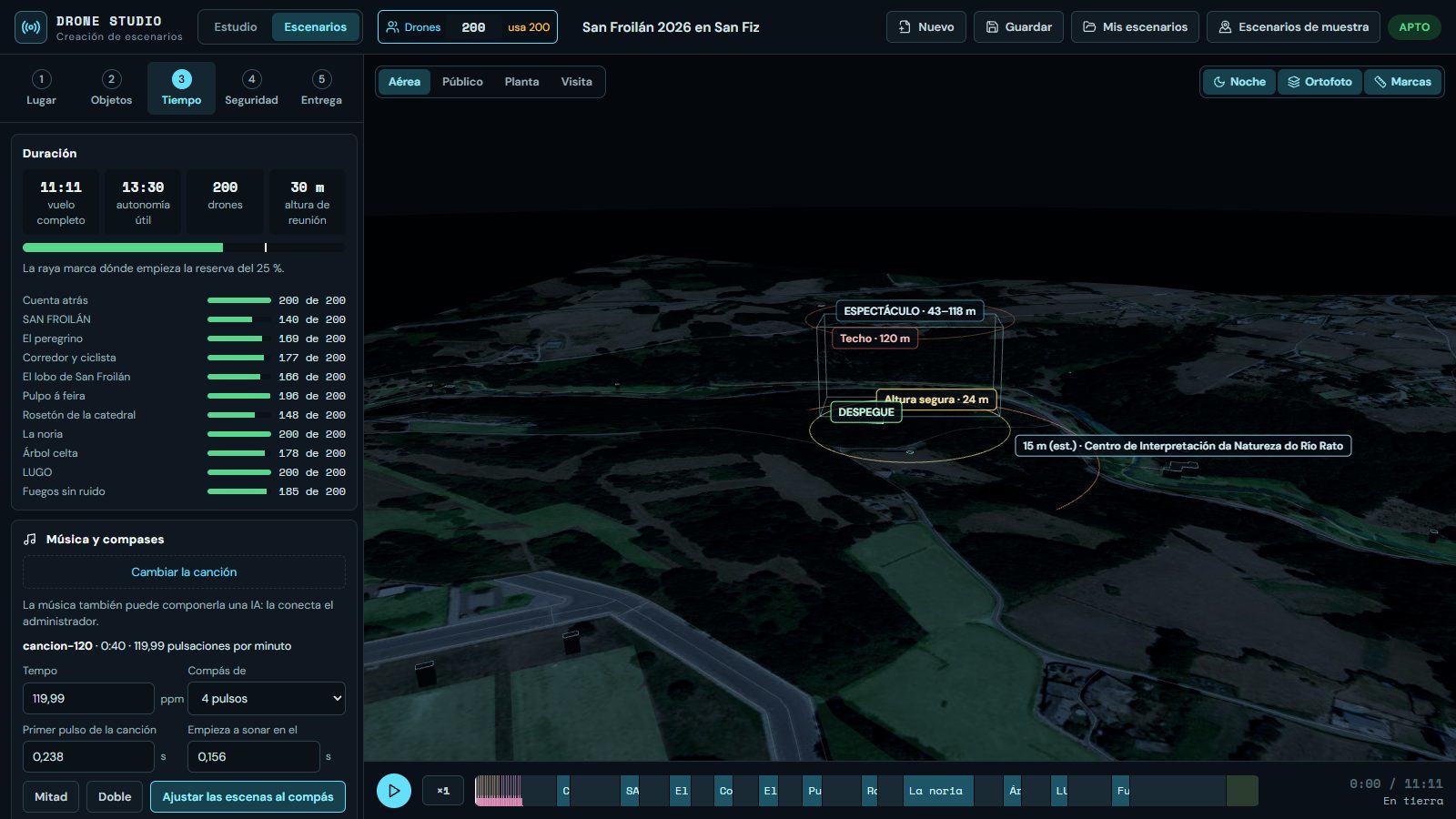
Task: Toggle the Ortofoto layer
Action: [1319, 82]
